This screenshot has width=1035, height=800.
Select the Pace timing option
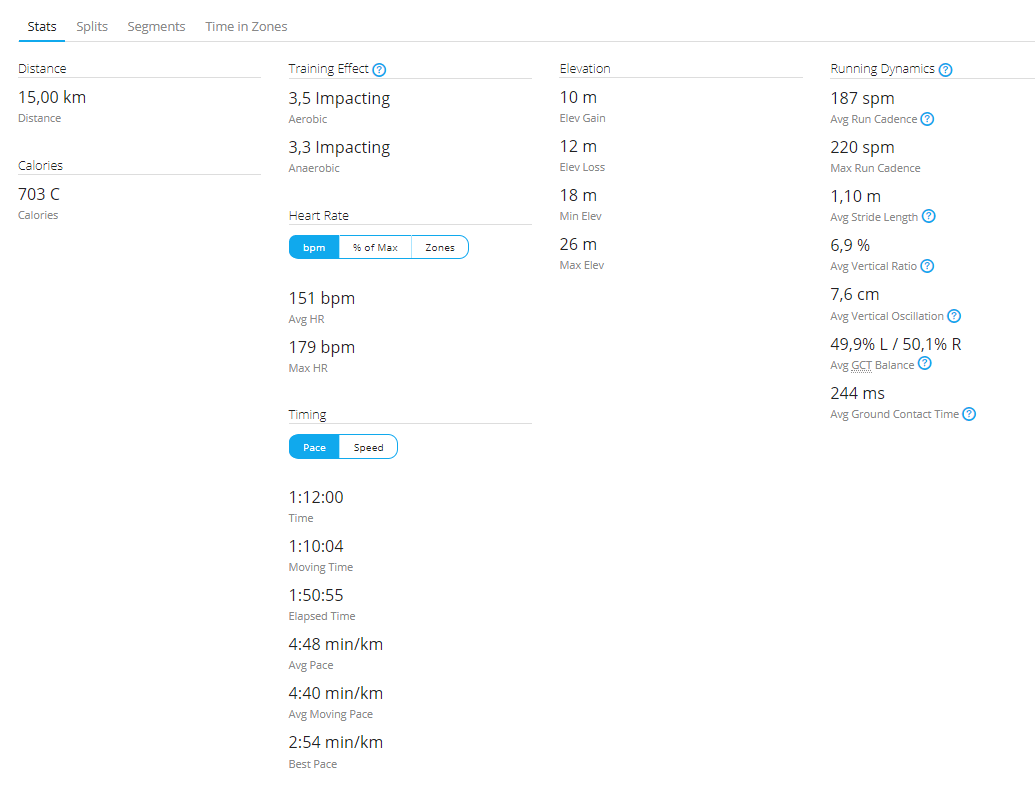(314, 447)
